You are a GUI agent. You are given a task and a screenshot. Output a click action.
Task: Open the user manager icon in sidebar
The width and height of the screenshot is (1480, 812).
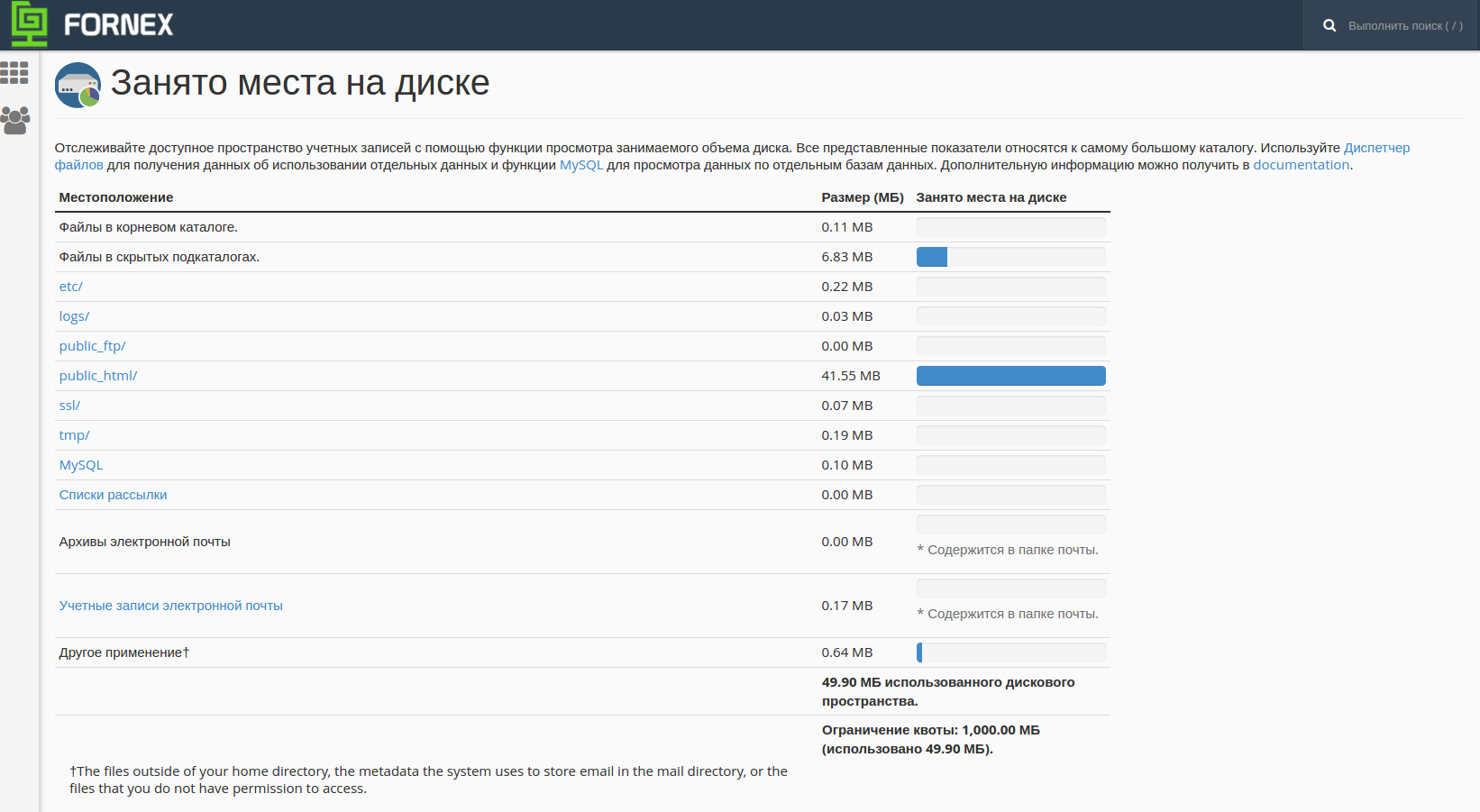(14, 121)
